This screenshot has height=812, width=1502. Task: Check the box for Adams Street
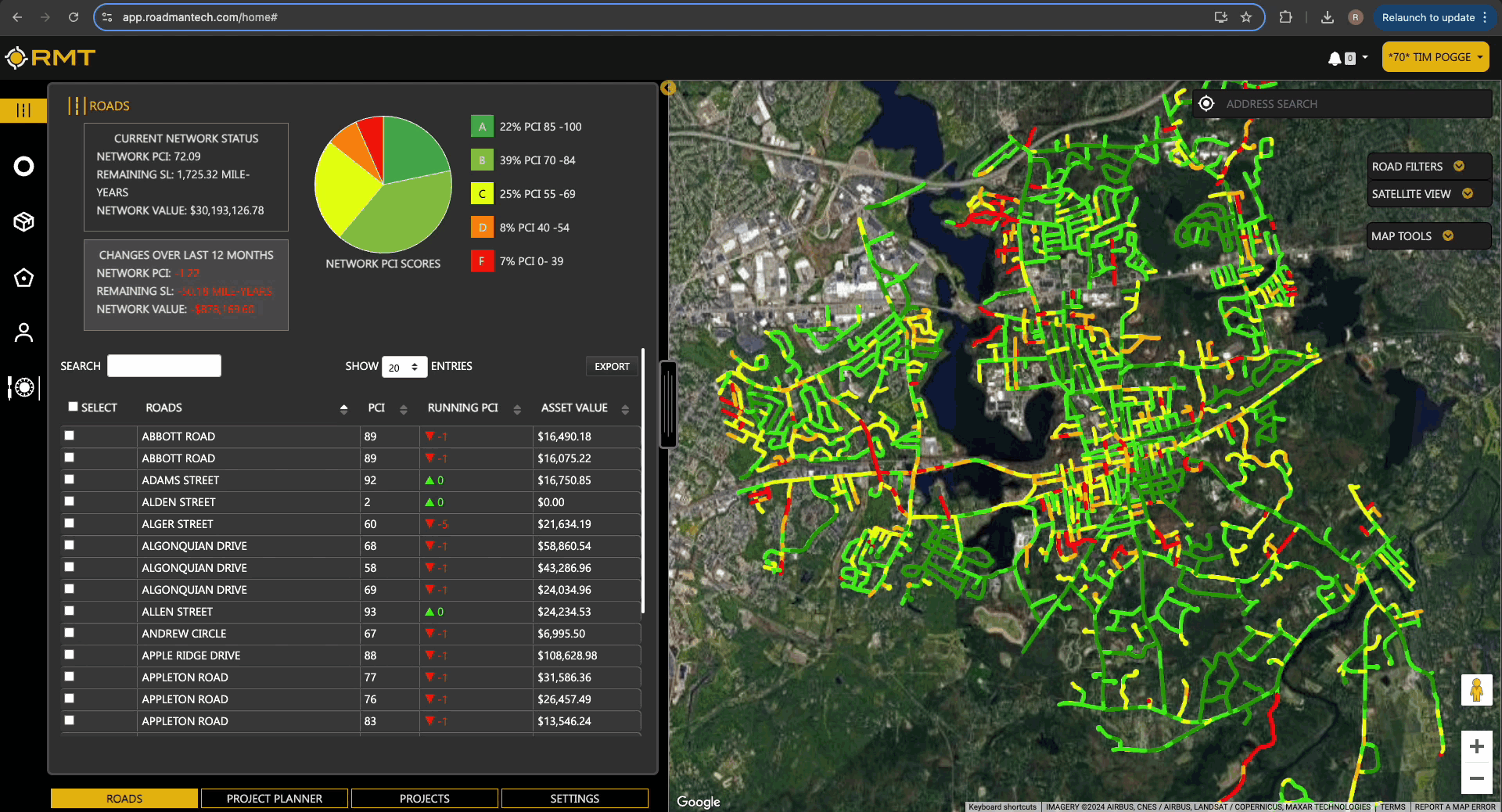click(x=70, y=480)
